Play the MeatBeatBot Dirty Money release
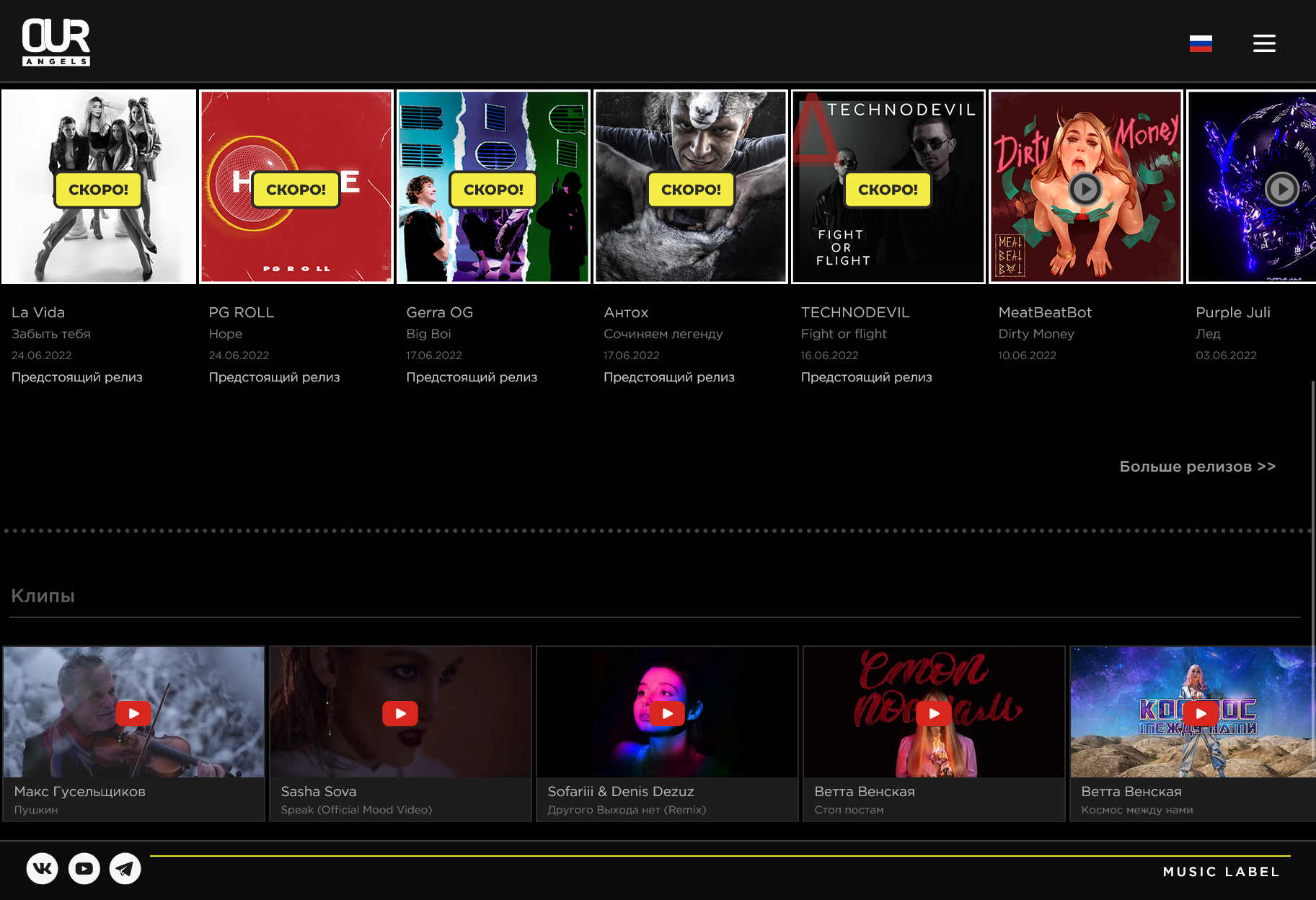This screenshot has width=1316, height=900. 1085,189
